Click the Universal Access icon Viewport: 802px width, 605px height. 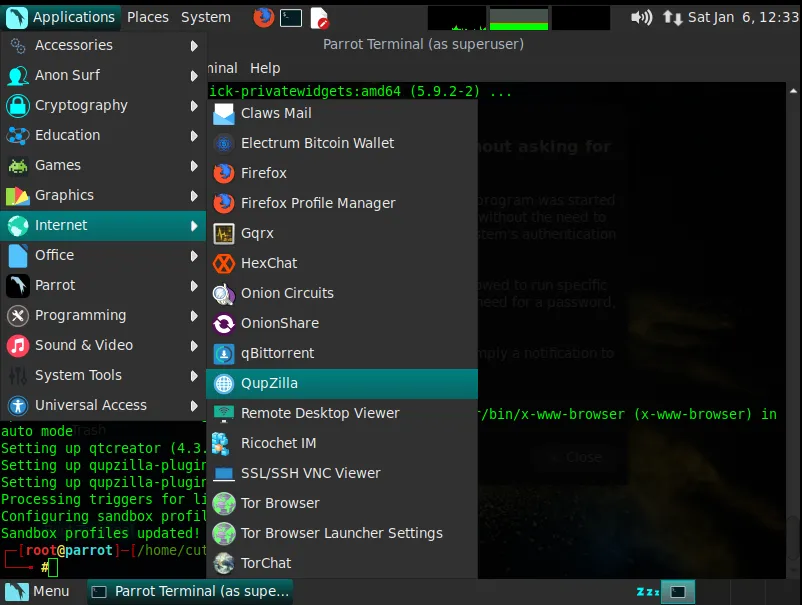pos(18,406)
